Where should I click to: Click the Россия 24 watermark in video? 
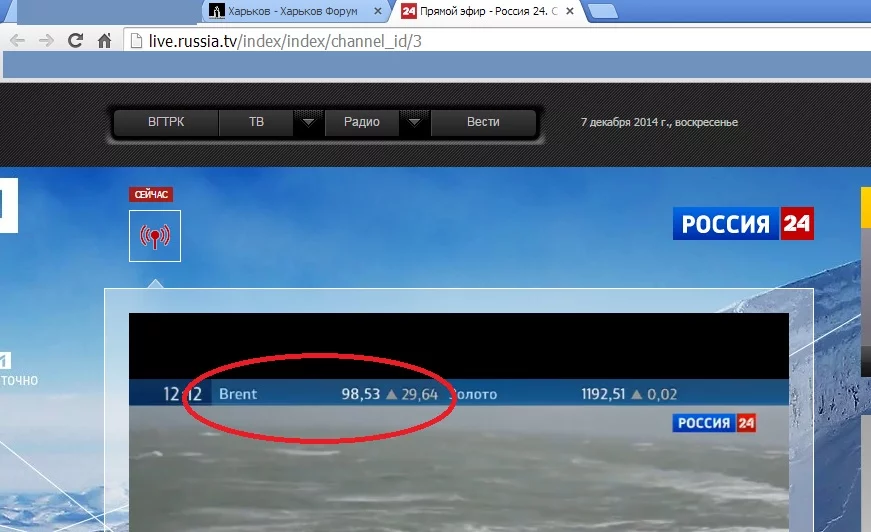pos(714,423)
